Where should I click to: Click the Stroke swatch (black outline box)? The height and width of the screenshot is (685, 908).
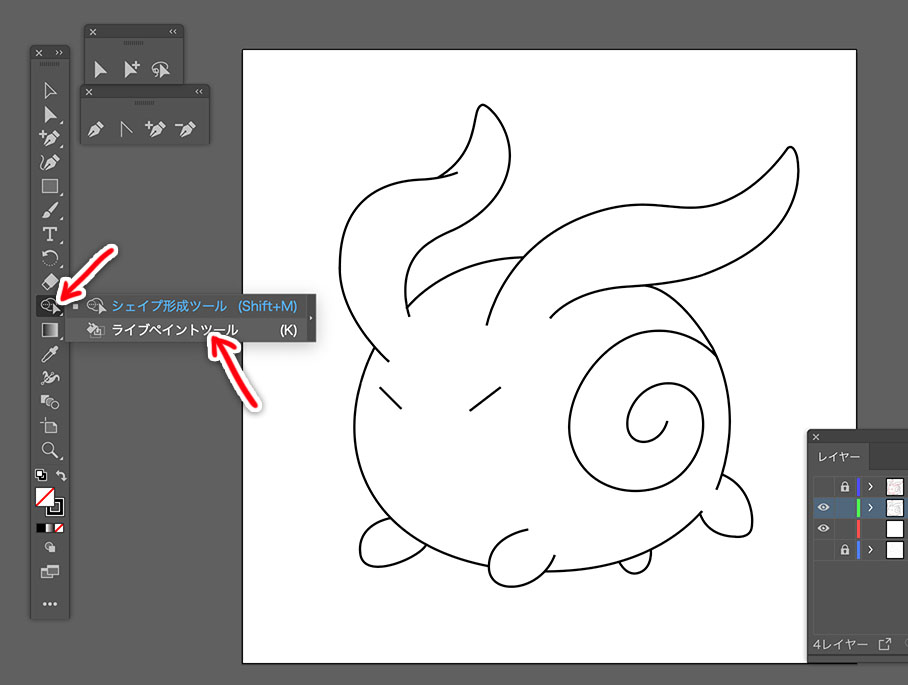(x=56, y=507)
